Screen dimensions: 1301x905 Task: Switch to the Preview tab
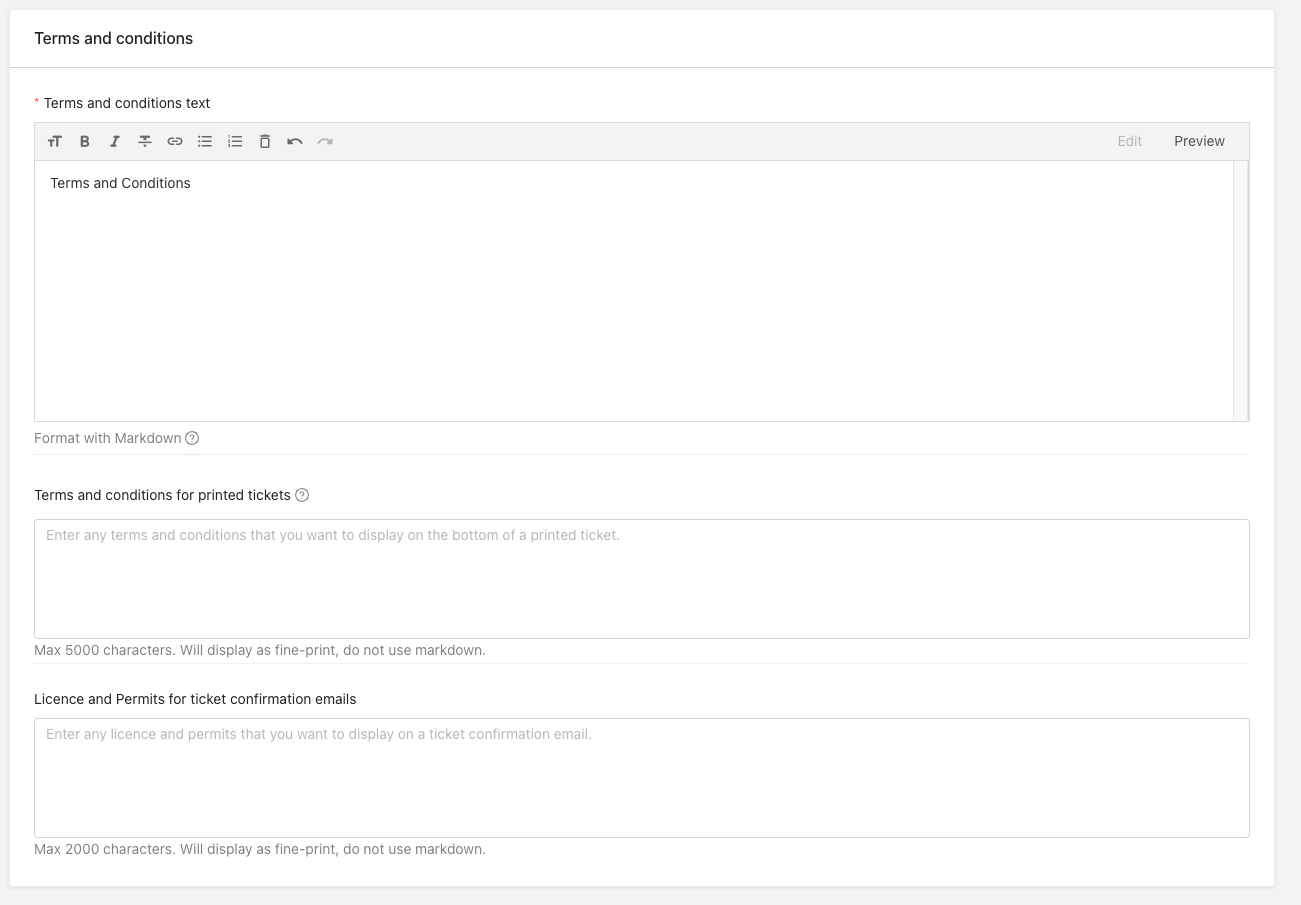1199,142
